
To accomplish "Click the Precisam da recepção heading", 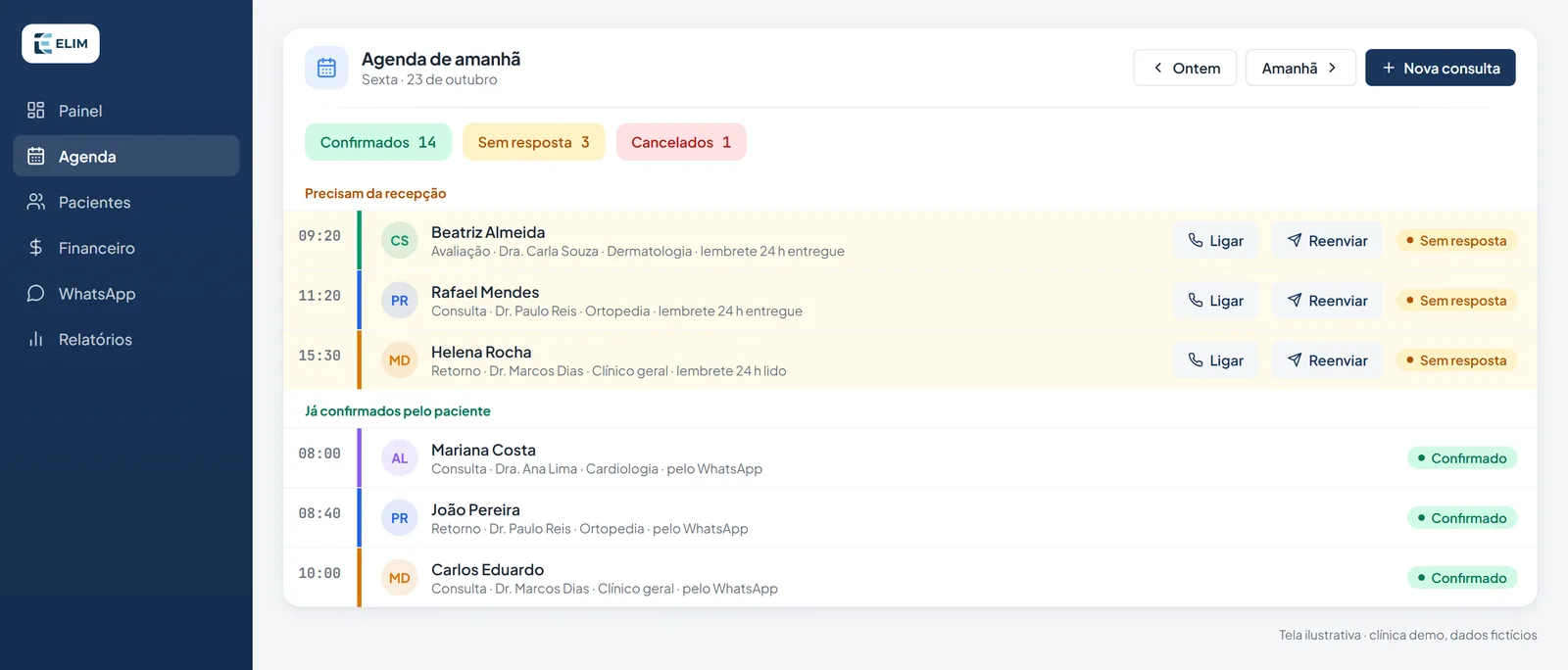I will click(x=375, y=193).
